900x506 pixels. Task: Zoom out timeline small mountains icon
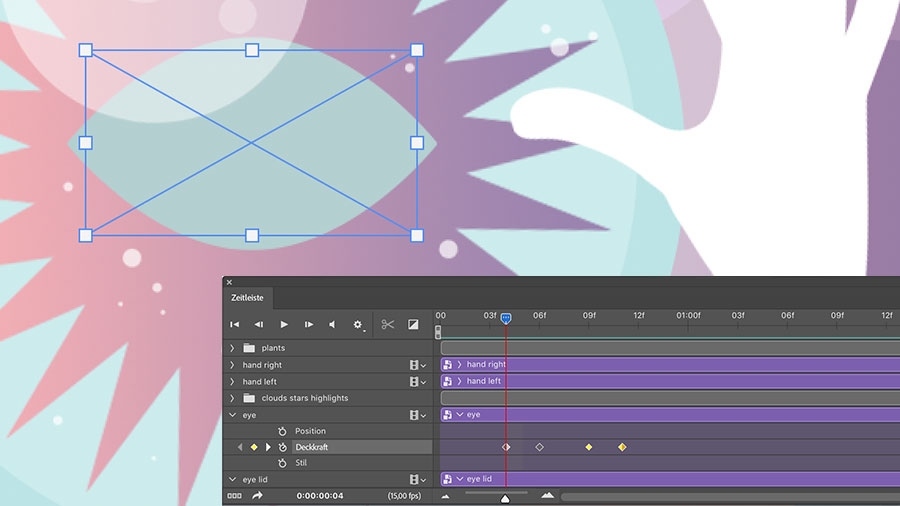pos(445,496)
